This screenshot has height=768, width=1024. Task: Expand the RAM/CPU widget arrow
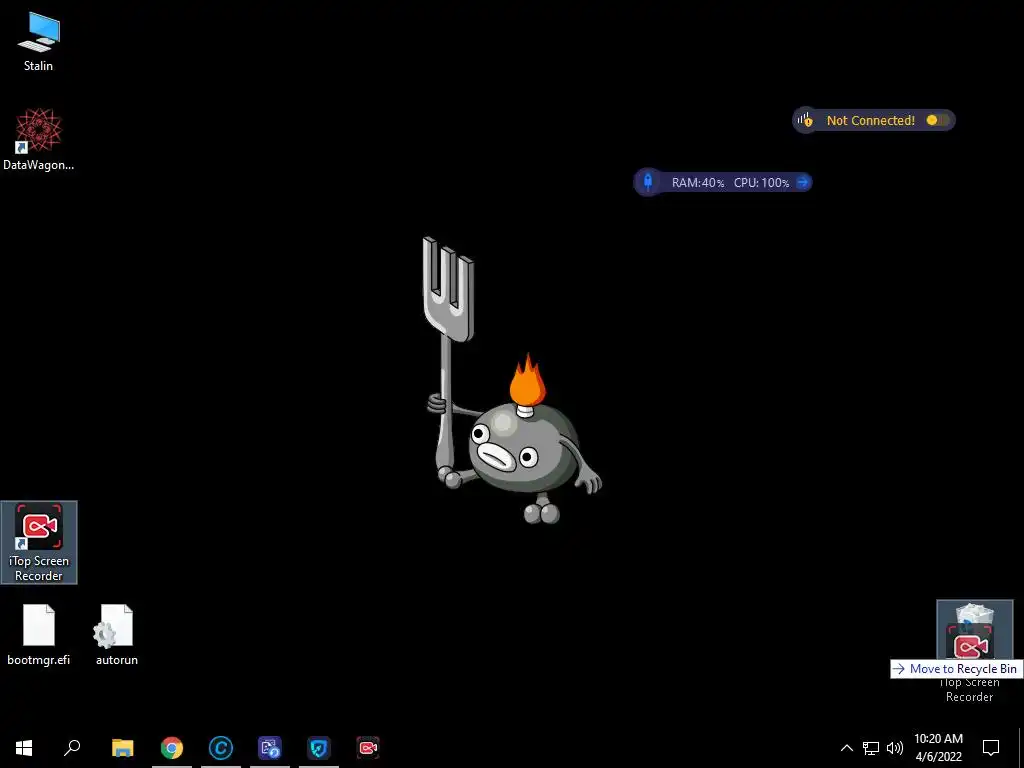pos(803,182)
